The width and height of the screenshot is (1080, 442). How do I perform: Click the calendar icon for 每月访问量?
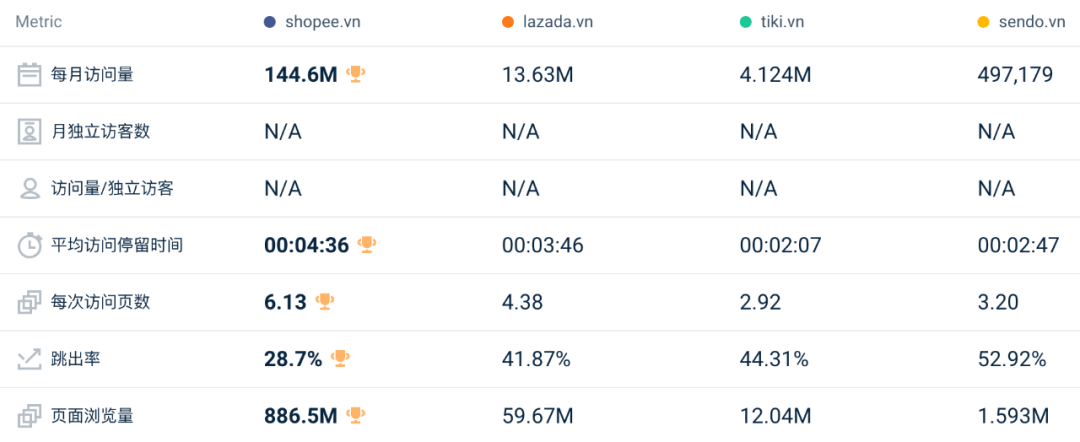29,75
